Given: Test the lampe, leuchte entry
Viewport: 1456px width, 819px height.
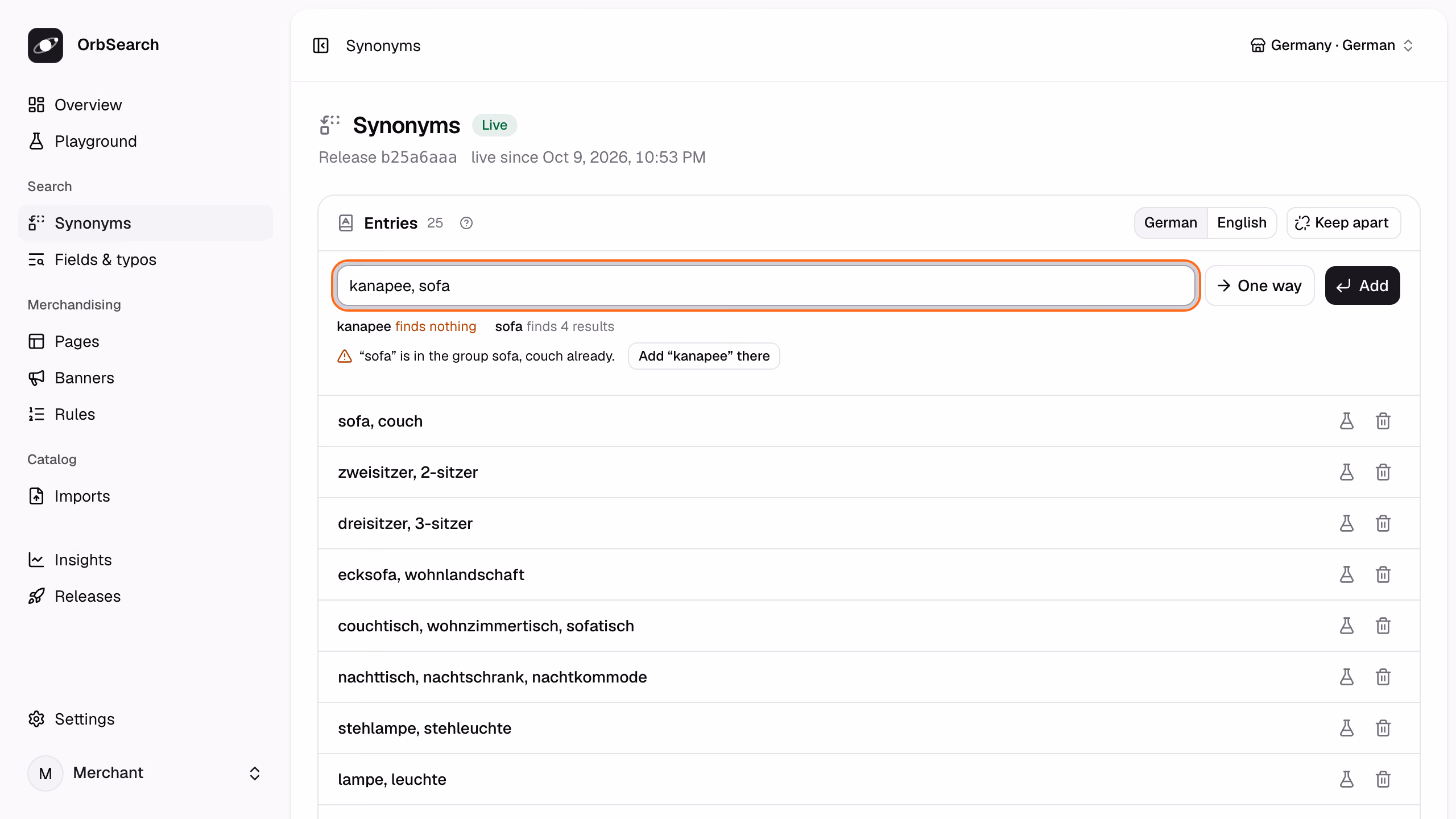Looking at the screenshot, I should [1347, 779].
